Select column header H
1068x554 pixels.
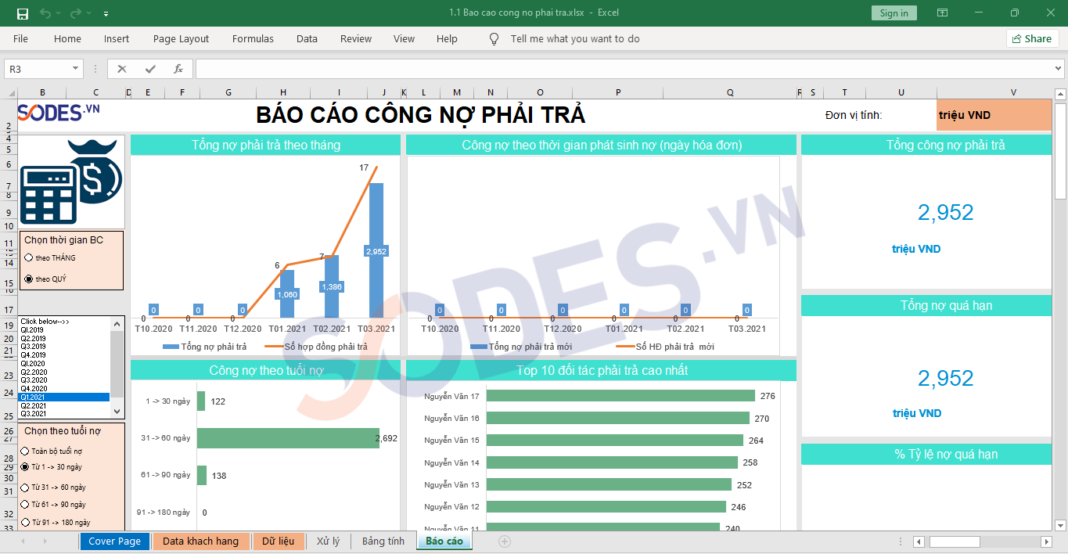pyautogui.click(x=283, y=93)
